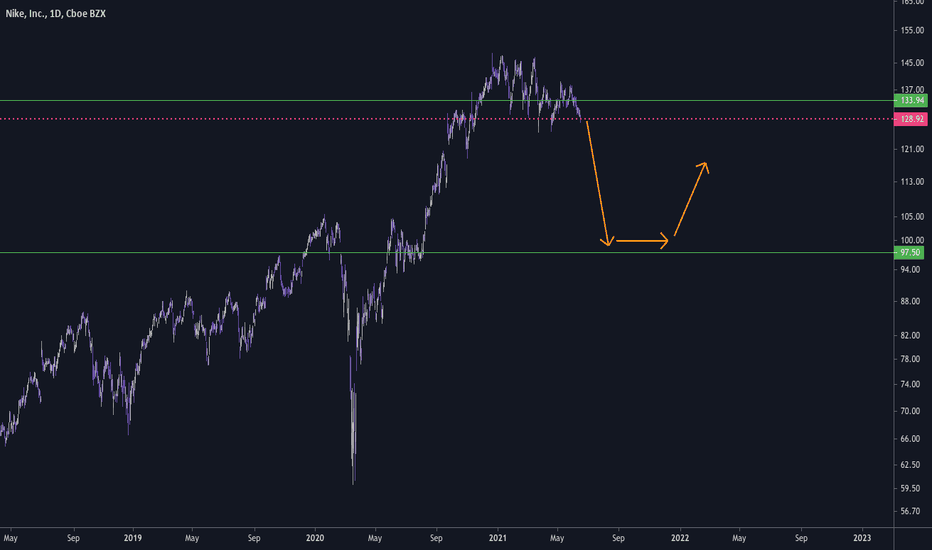Select the pink 128.92 current price label
Screen dimensions: 932x550
click(910, 119)
